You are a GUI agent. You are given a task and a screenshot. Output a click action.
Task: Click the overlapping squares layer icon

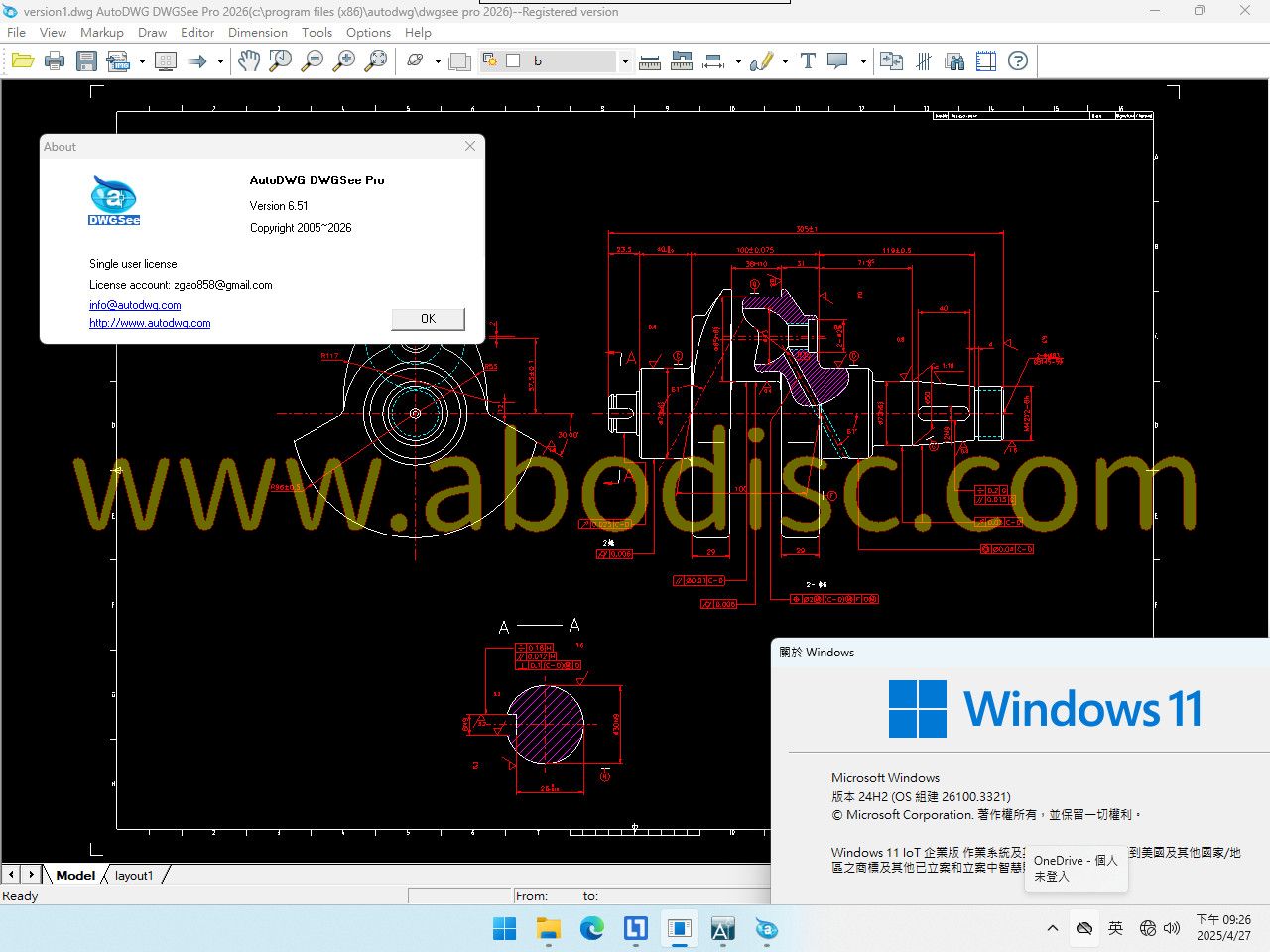(459, 61)
